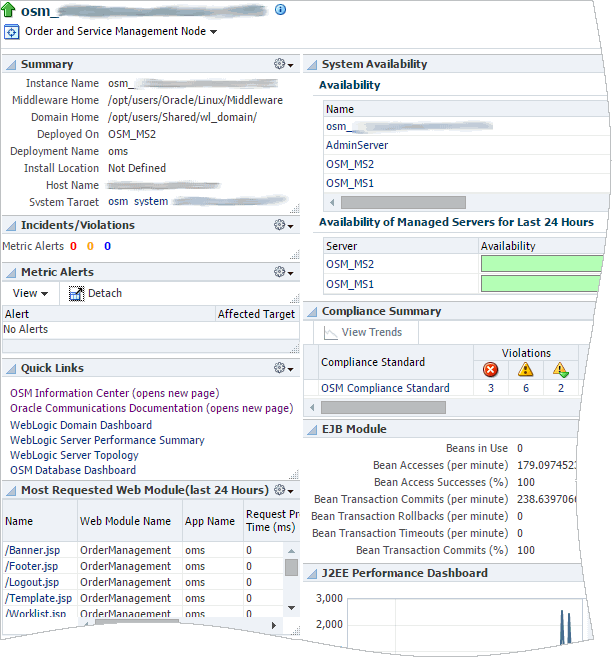
Task: Open OSM Information Center link
Action: (115, 393)
